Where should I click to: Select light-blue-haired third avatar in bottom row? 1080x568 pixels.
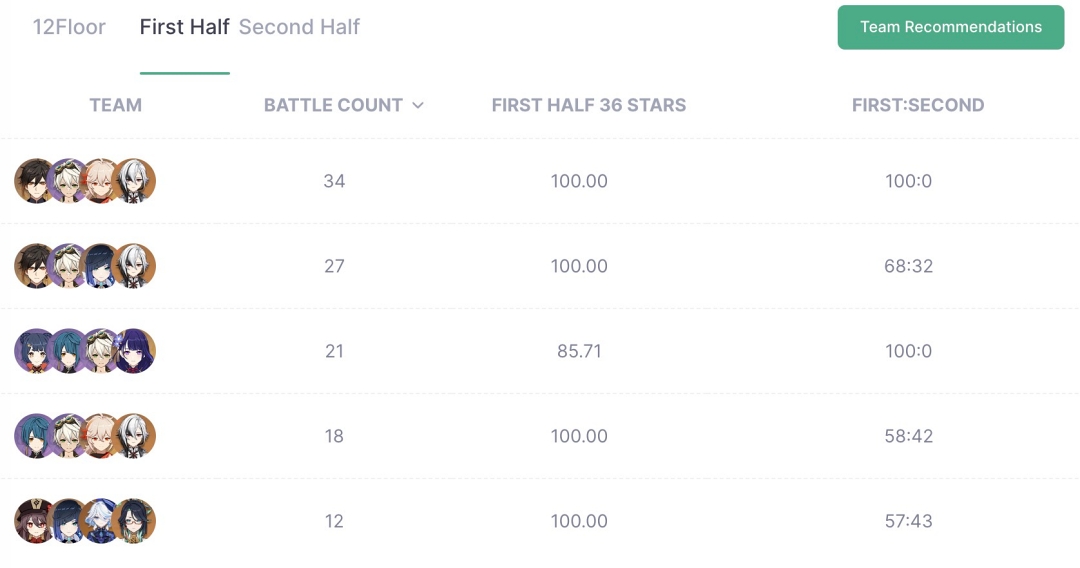coord(102,521)
